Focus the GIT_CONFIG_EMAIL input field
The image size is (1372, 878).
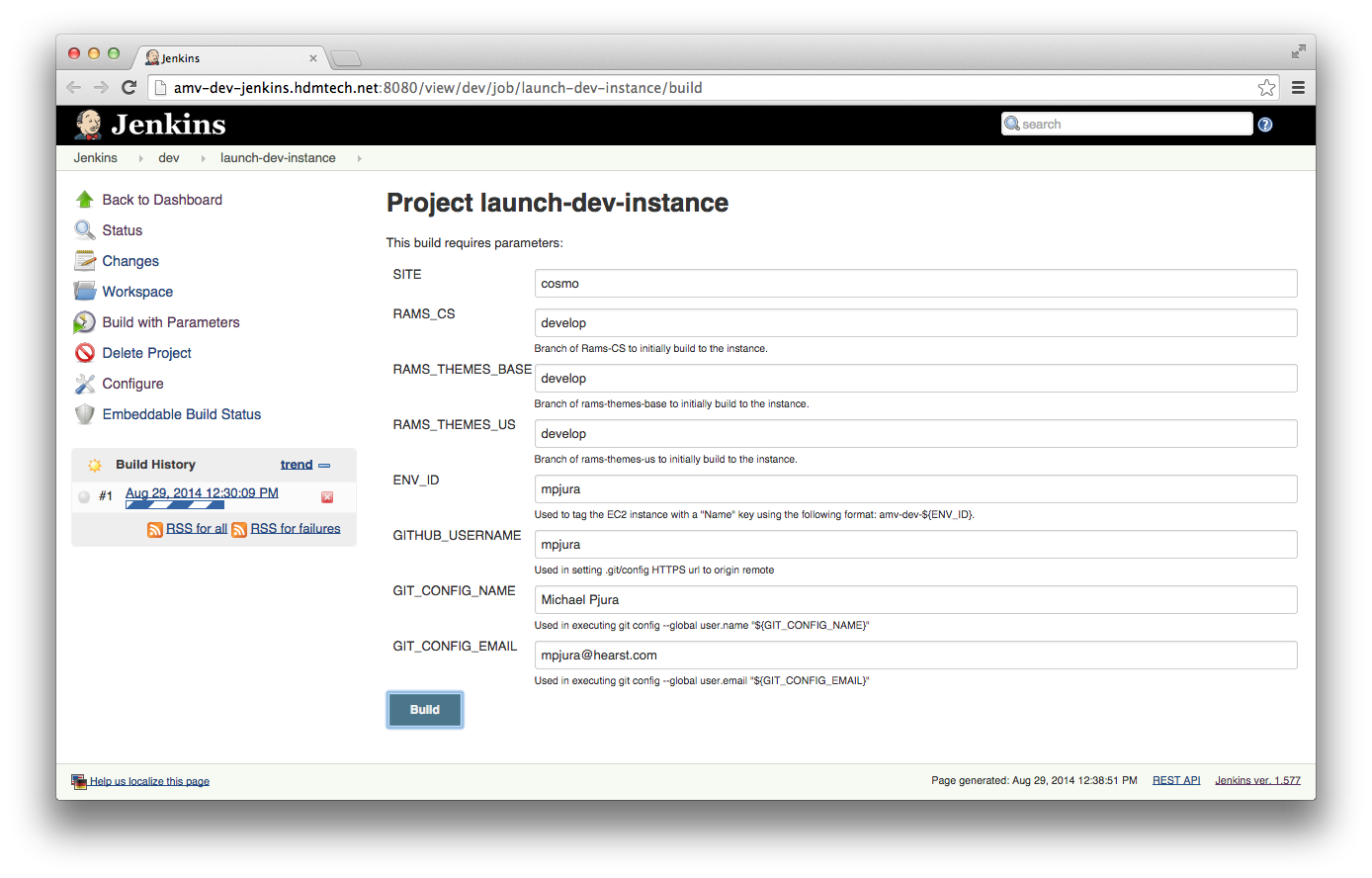(x=915, y=656)
